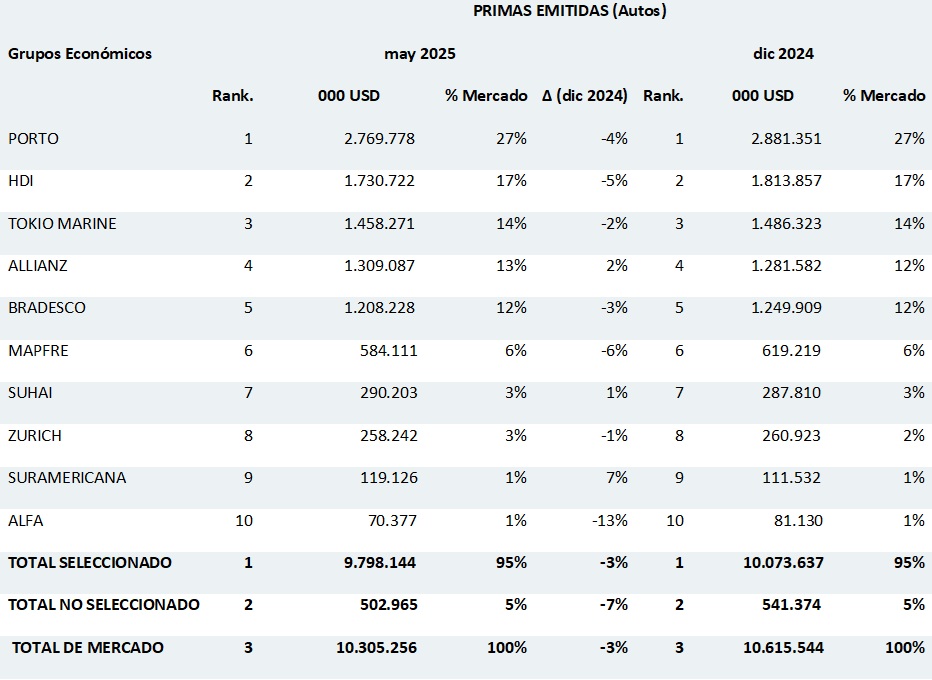The height and width of the screenshot is (680, 932).
Task: Select TOTAL NO SELECCIONADO change -7%
Action: coord(614,605)
